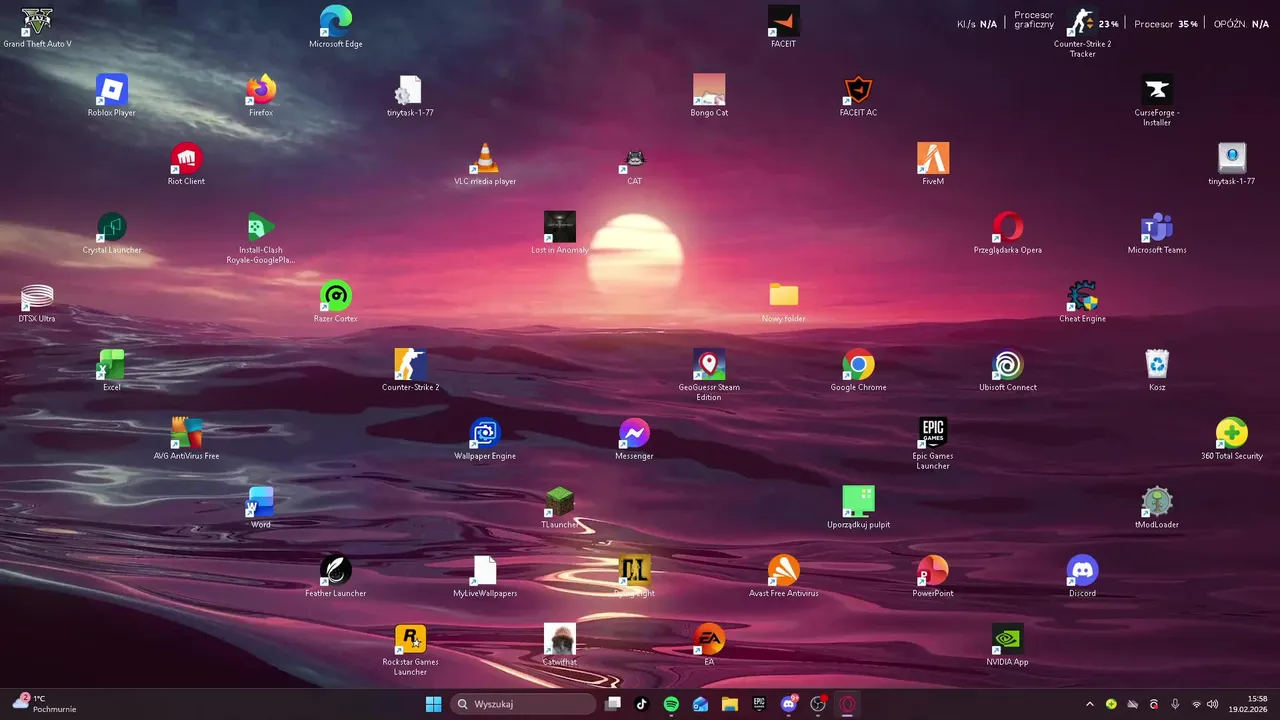Open the Grand Theft Auto V shortcut
The width and height of the screenshot is (1280, 720).
(37, 27)
